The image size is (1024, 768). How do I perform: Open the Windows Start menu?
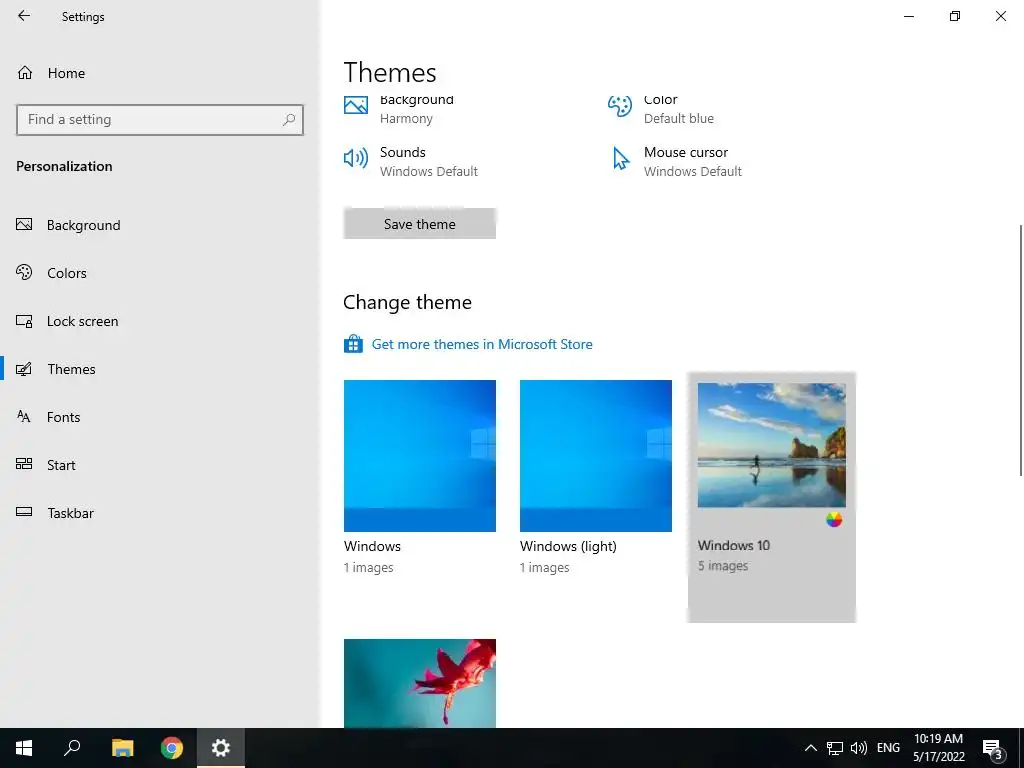24,748
